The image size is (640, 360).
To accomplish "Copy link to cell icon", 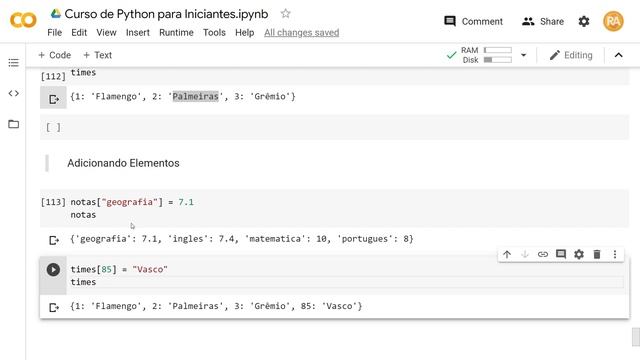I will [x=543, y=254].
